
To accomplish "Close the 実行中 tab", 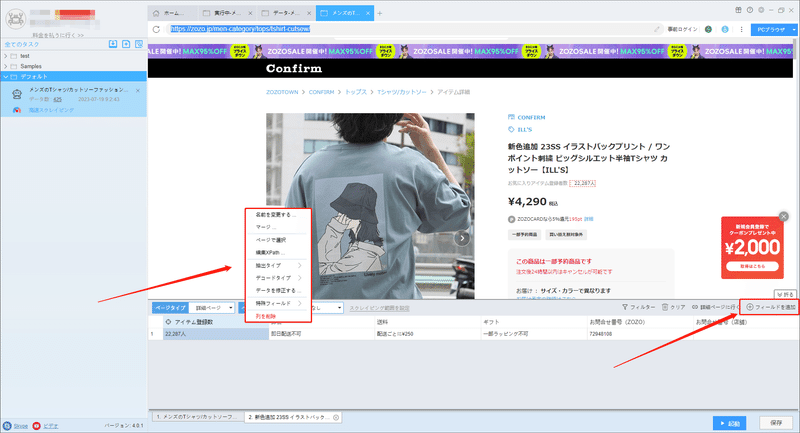I will 250,13.
